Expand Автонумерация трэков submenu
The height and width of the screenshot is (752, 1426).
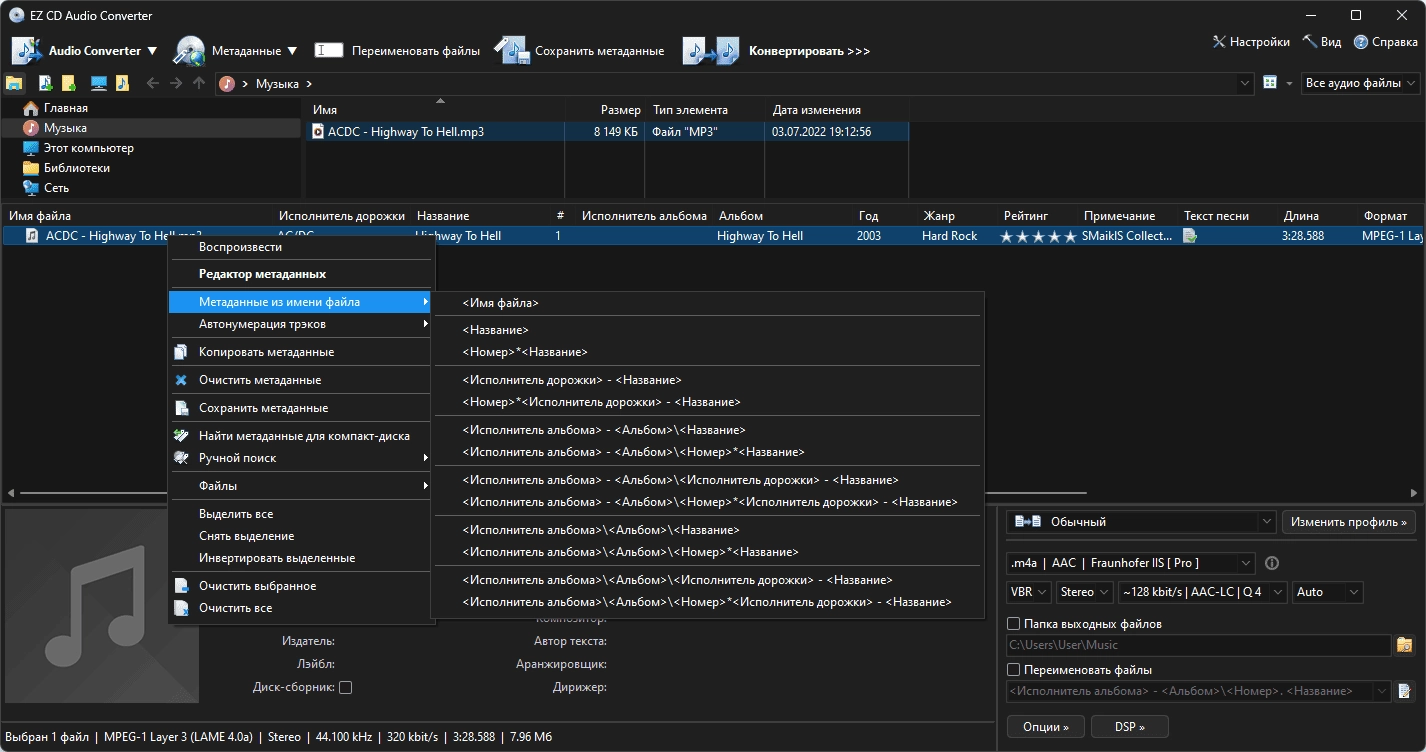(x=301, y=324)
